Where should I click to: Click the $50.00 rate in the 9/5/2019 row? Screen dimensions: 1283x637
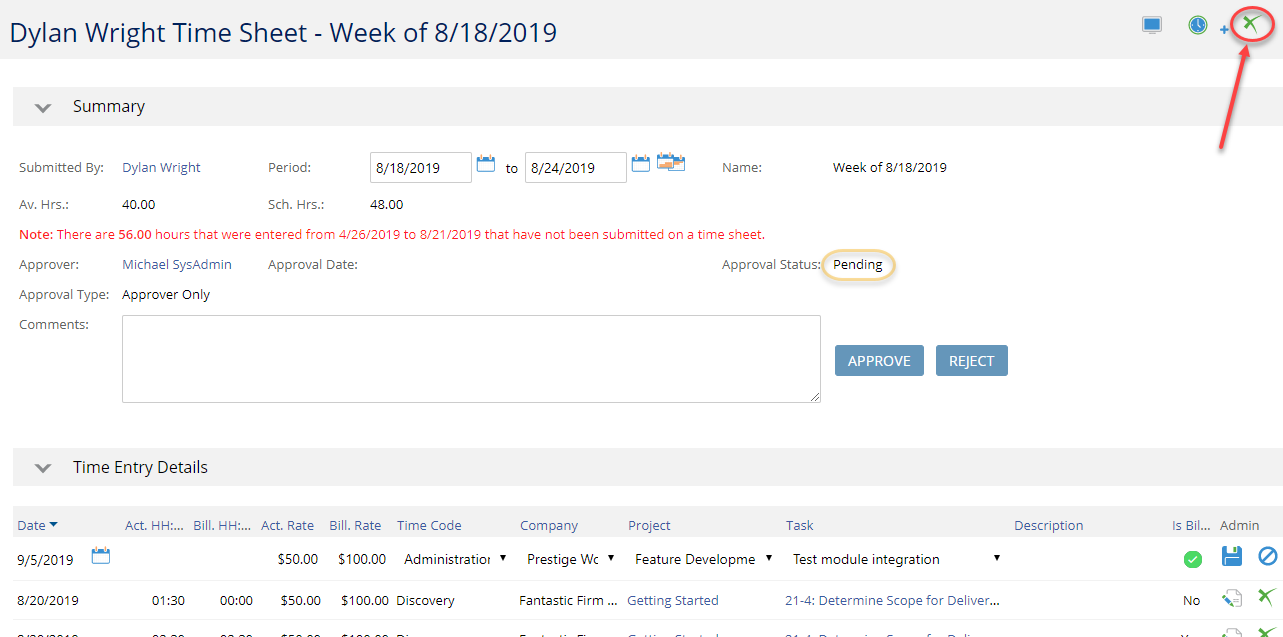point(298,559)
